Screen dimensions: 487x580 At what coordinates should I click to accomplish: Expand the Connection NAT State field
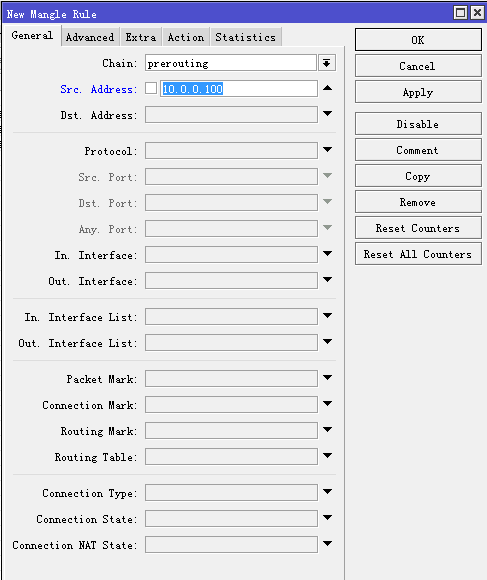(327, 543)
